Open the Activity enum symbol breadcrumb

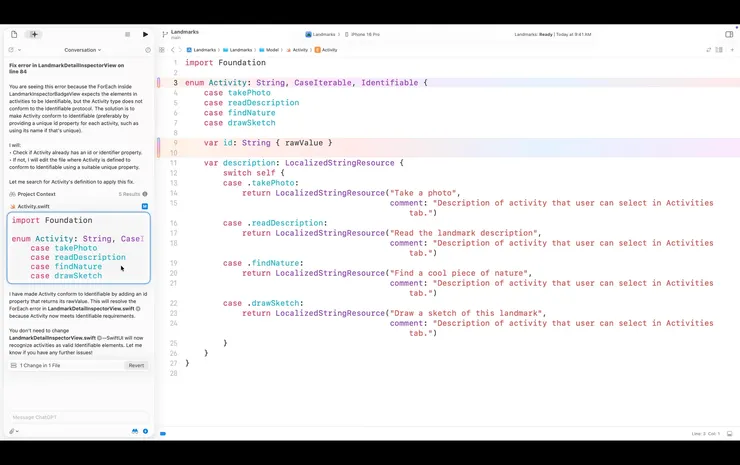pos(326,50)
